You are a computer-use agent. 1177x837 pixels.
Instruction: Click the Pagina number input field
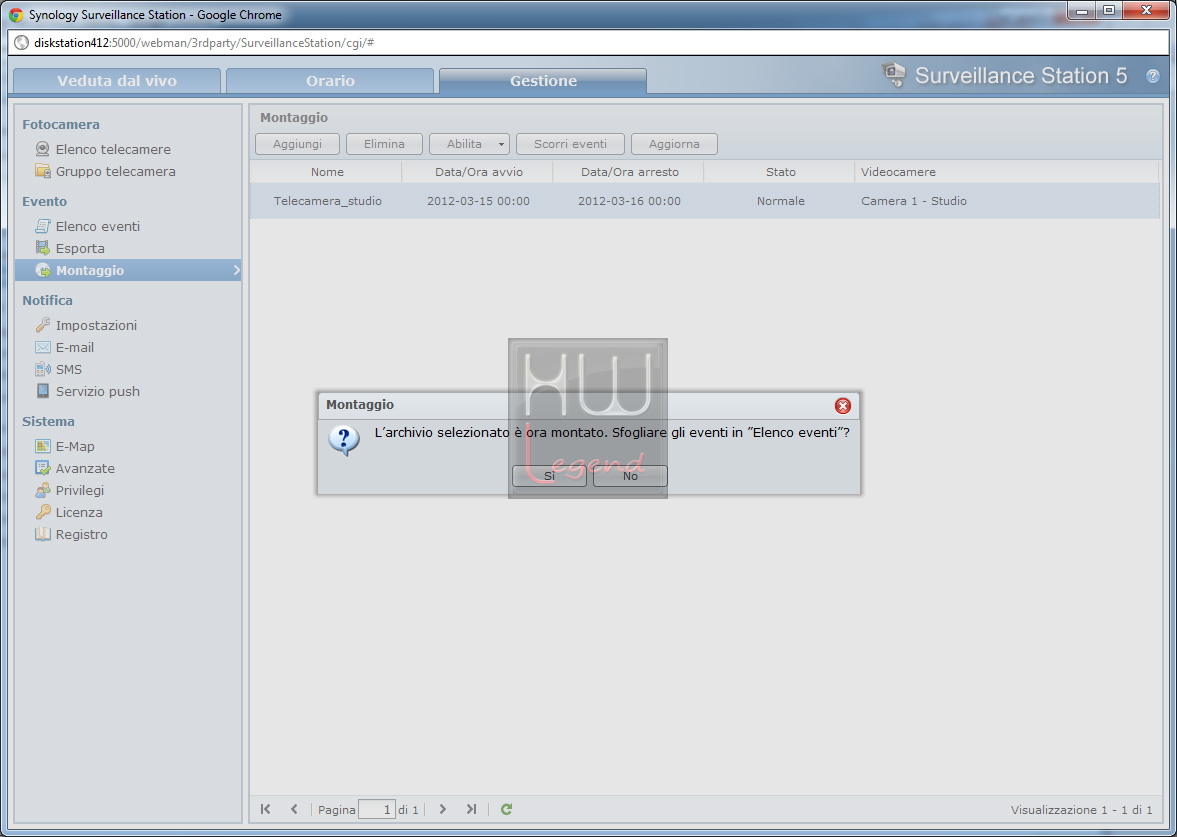(x=377, y=809)
